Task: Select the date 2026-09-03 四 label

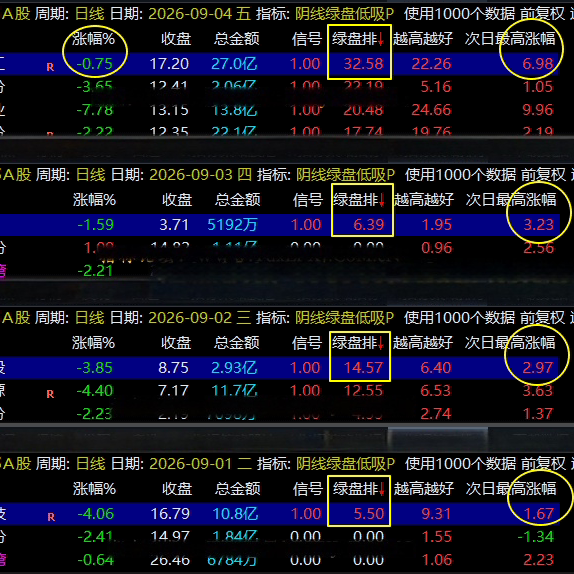Action: 201,175
